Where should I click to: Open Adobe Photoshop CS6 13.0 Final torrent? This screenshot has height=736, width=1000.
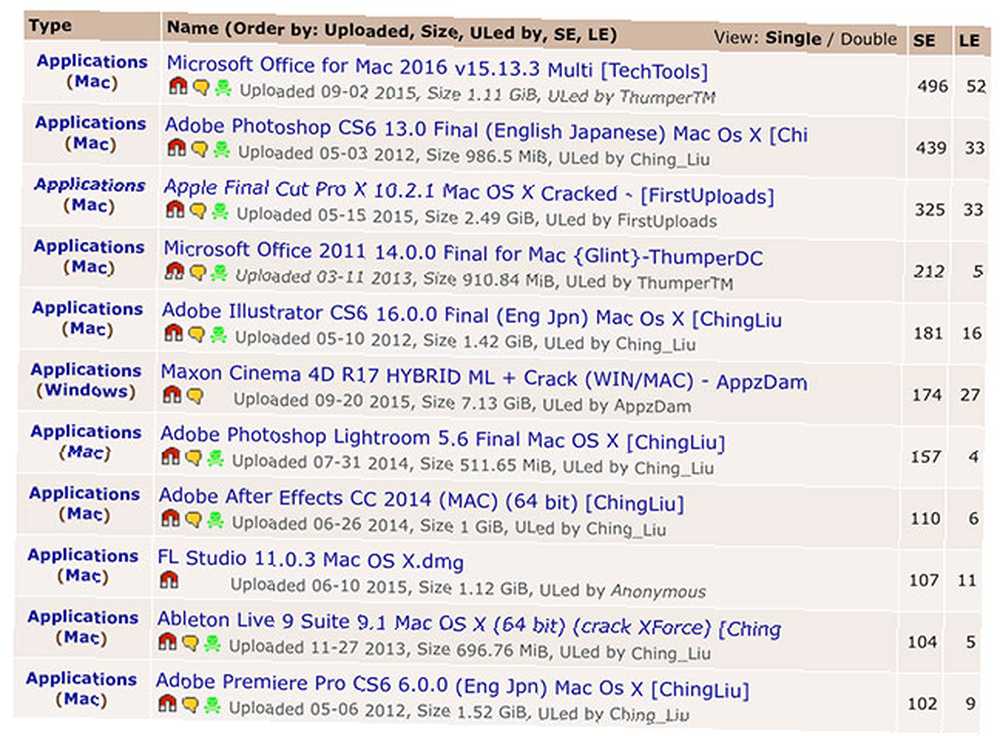click(x=486, y=131)
